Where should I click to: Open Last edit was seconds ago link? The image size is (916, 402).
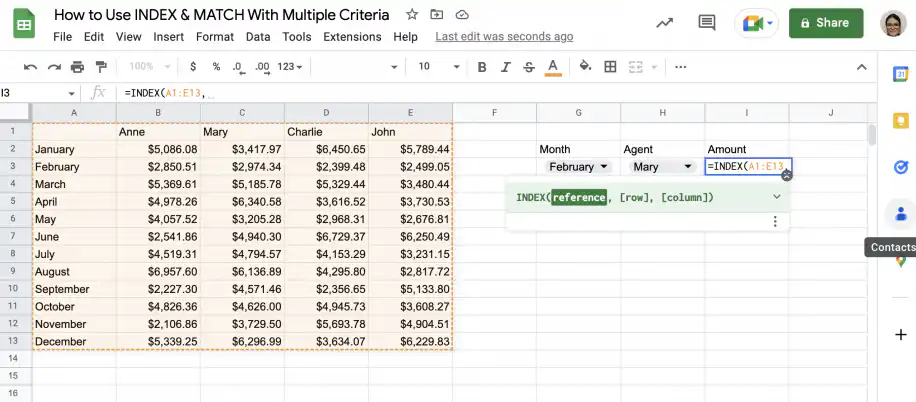(x=504, y=37)
